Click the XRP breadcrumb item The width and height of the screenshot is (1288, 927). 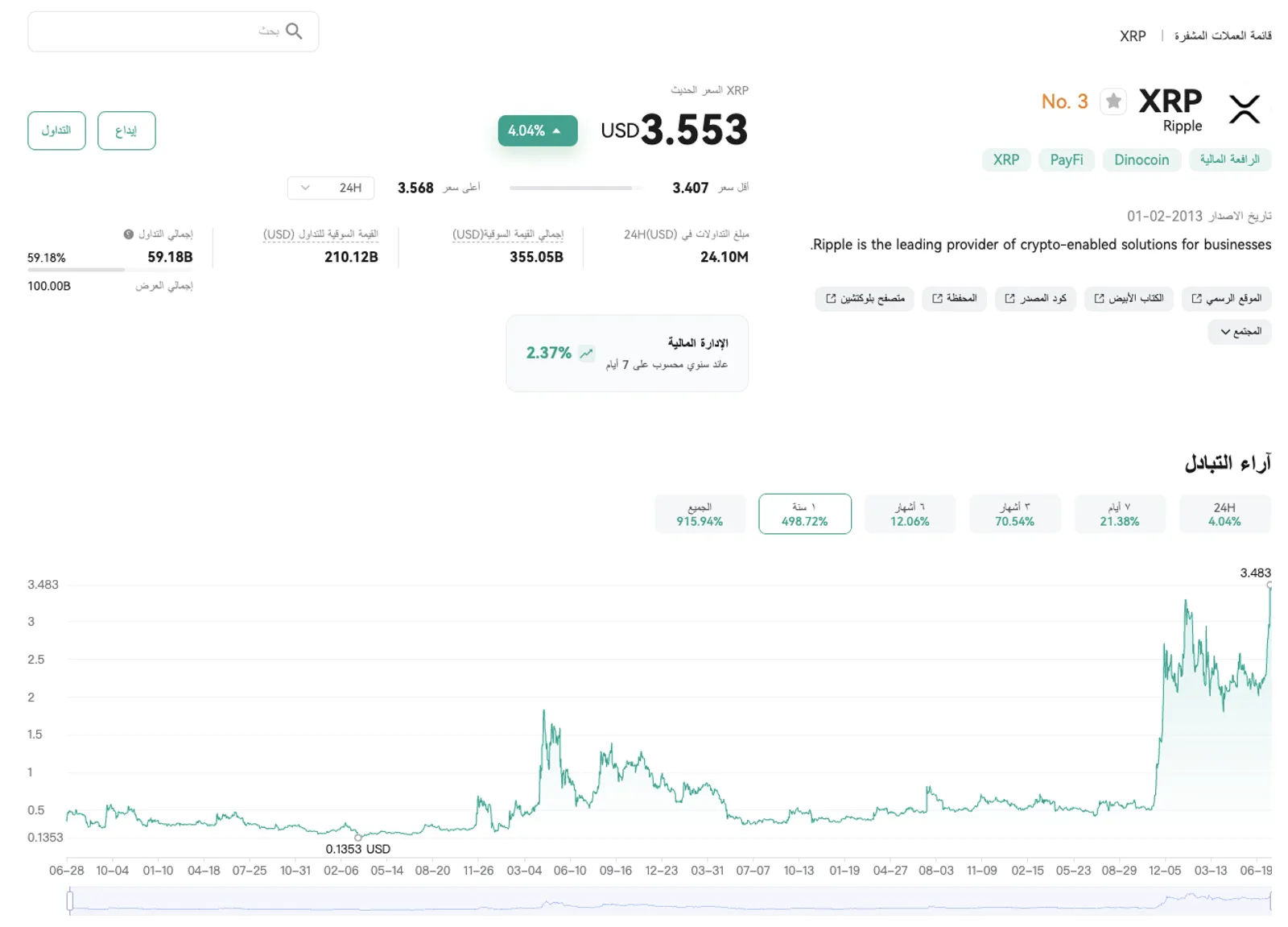click(x=1133, y=36)
